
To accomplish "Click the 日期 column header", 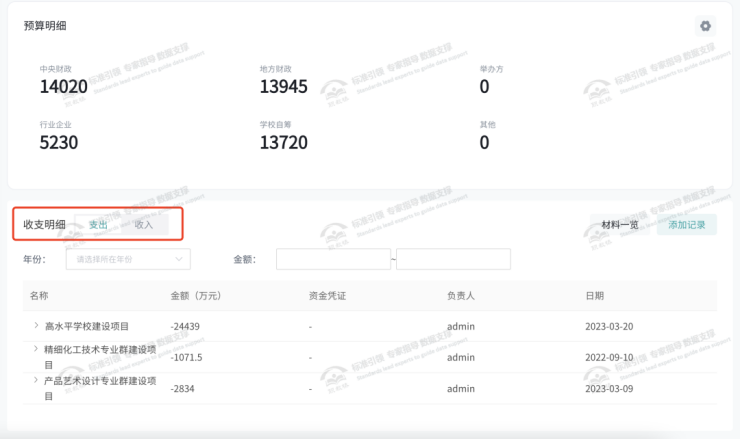I will (594, 296).
